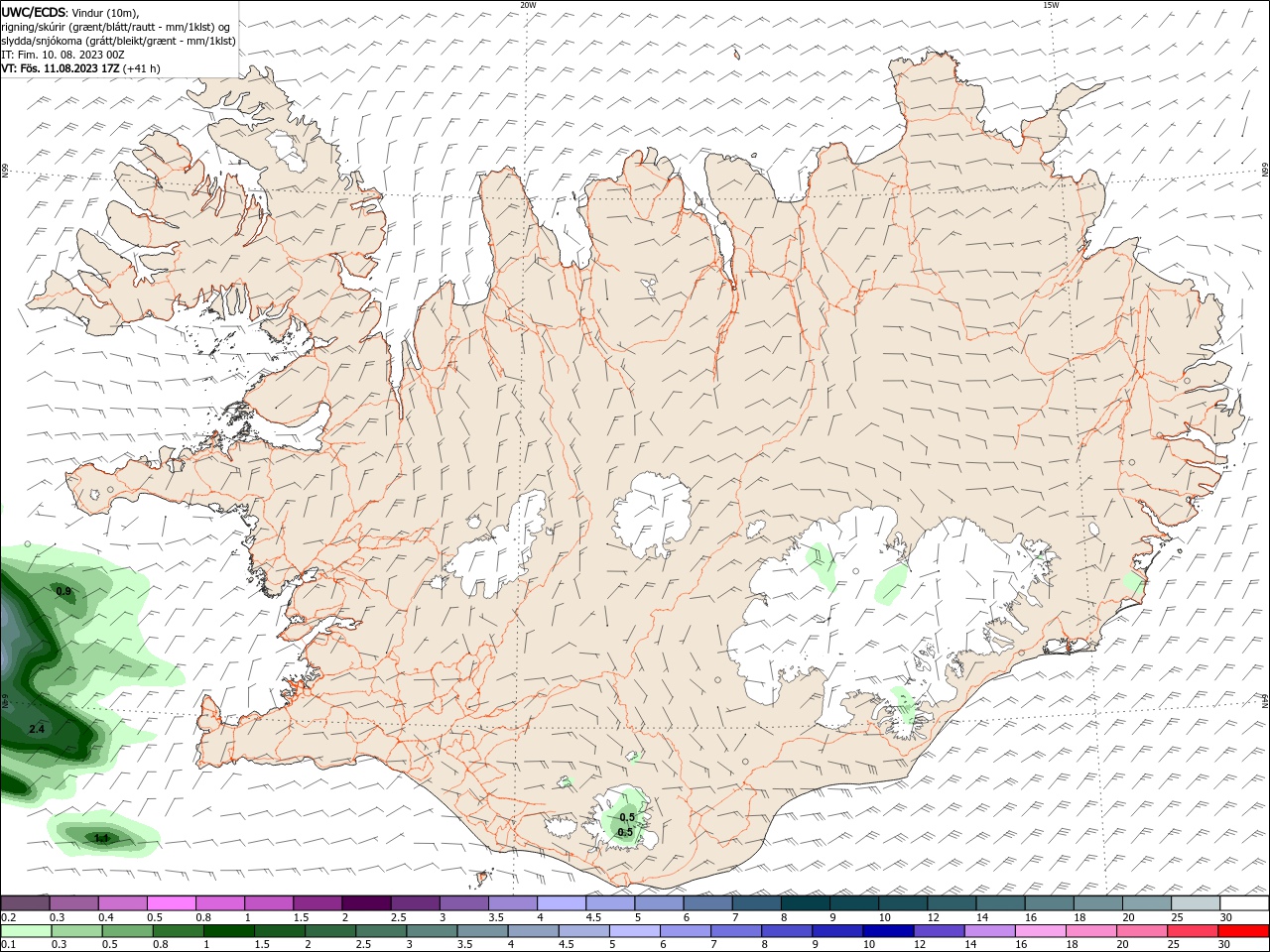
Task: Click the lower 0.5 value on southern glacier
Action: pyautogui.click(x=625, y=832)
